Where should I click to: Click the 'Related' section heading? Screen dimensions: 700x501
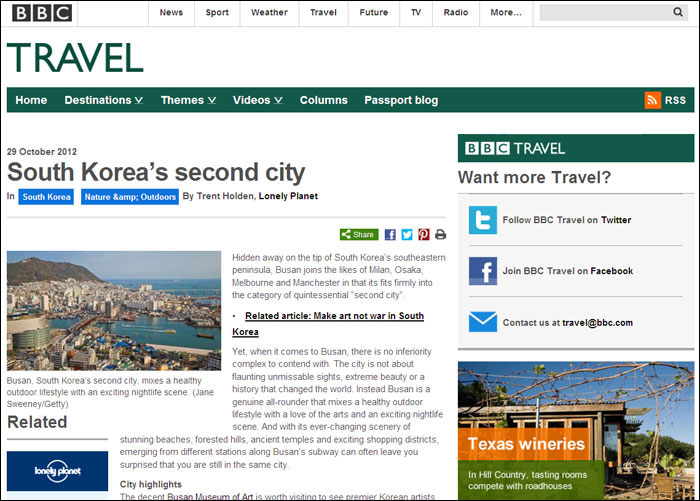coord(37,422)
